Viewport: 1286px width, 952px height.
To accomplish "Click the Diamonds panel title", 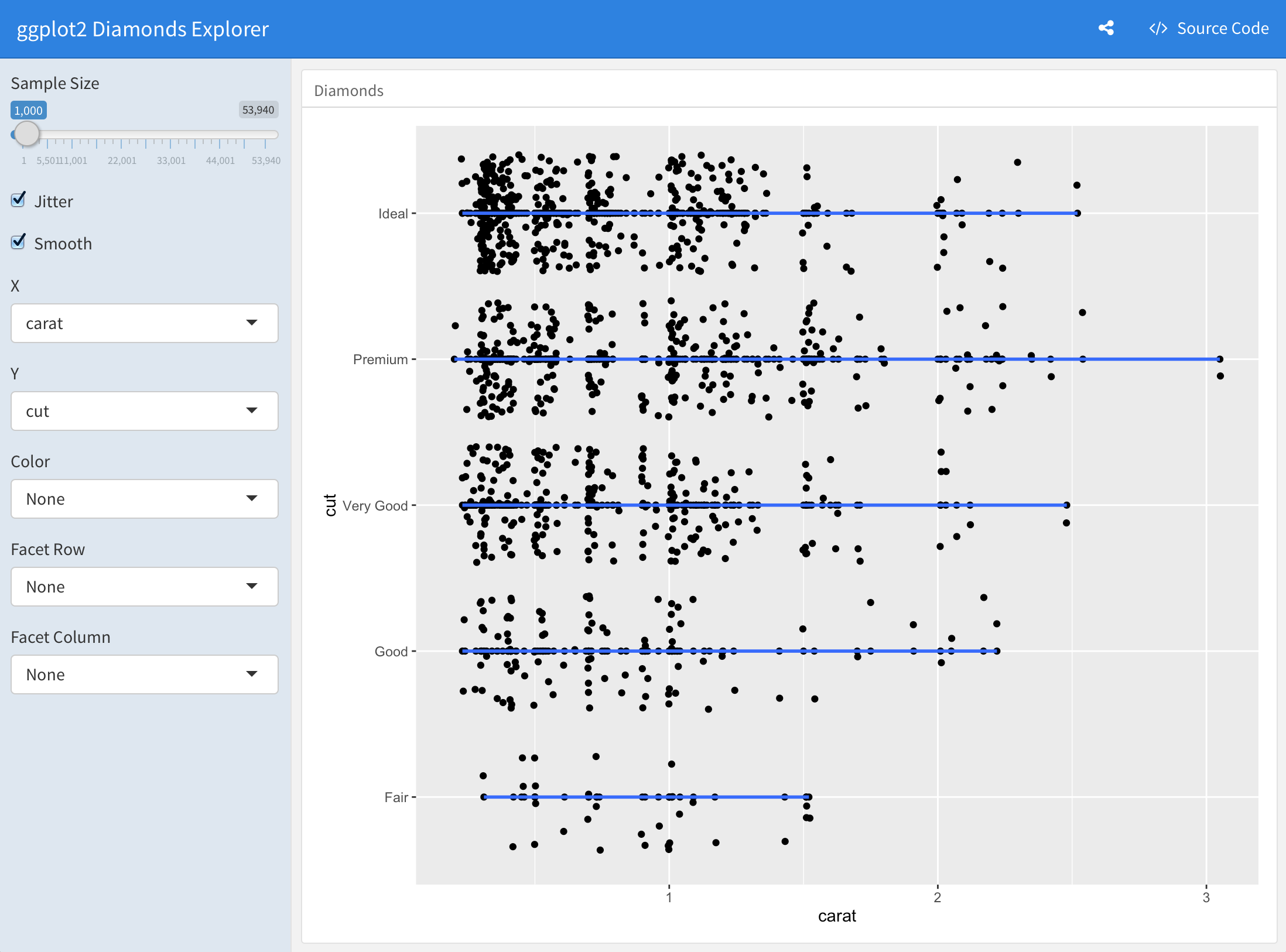I will pos(348,91).
